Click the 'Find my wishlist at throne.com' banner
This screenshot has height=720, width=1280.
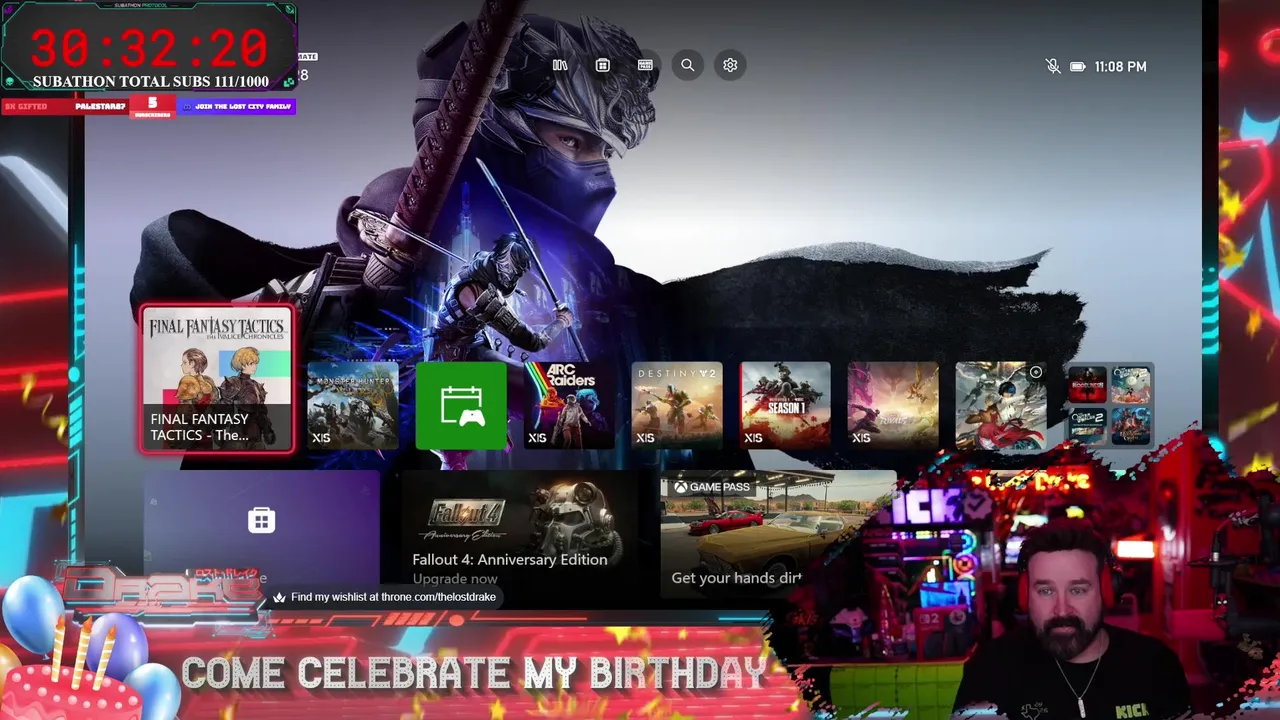click(x=385, y=597)
